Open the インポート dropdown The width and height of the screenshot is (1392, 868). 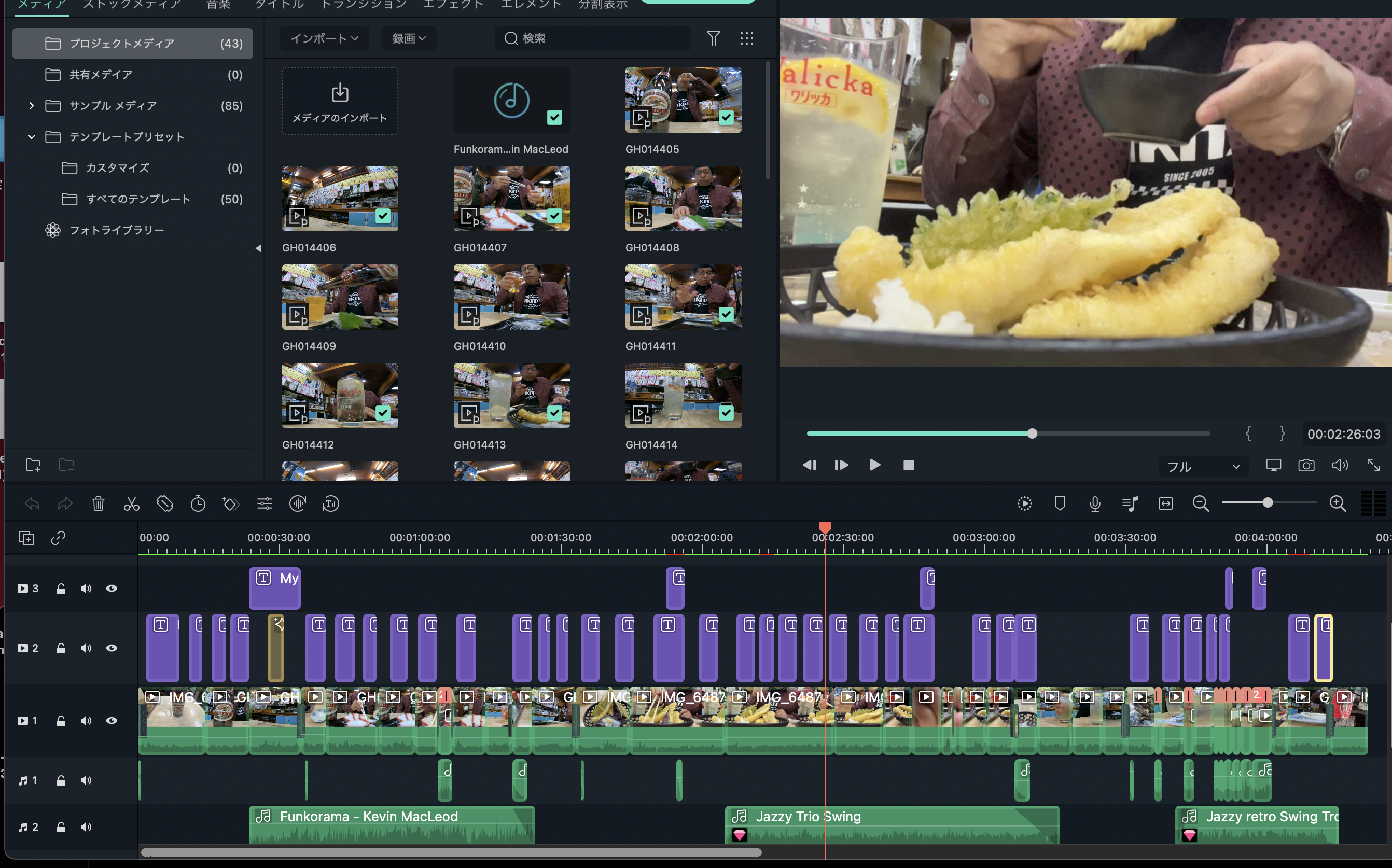tap(324, 38)
